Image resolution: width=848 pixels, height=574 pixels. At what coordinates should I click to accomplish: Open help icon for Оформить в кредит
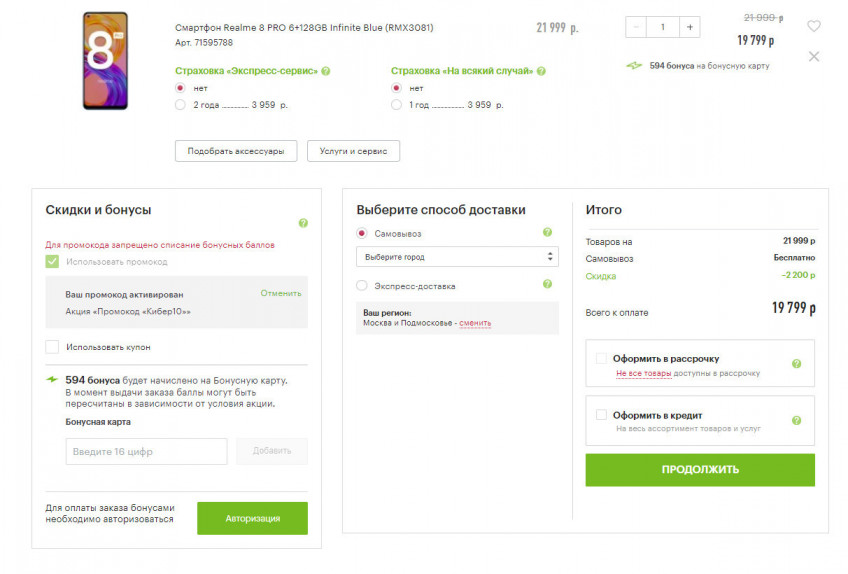coord(796,421)
